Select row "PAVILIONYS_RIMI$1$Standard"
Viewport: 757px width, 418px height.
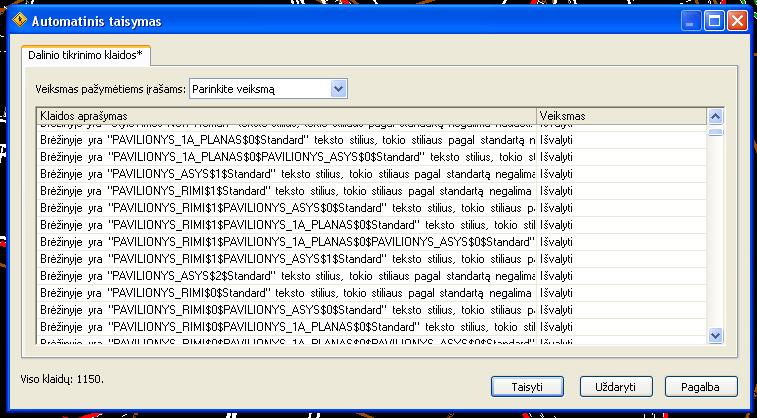[x=371, y=191]
